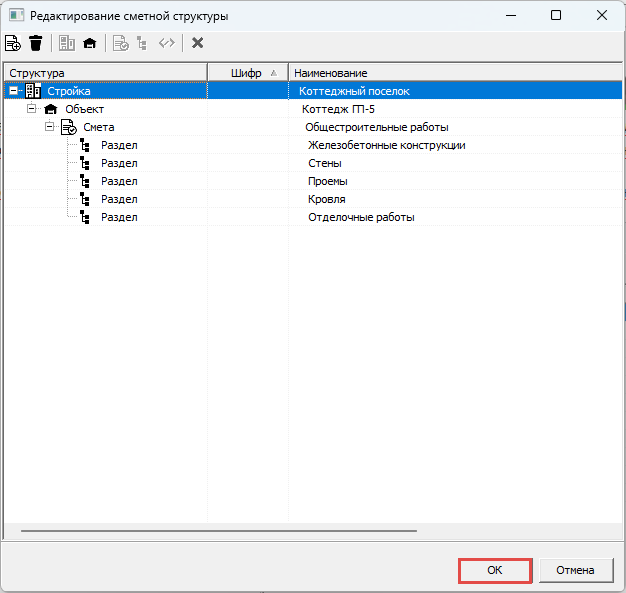Click the name Коттеджный поселок
The height and width of the screenshot is (593, 626).
click(354, 91)
